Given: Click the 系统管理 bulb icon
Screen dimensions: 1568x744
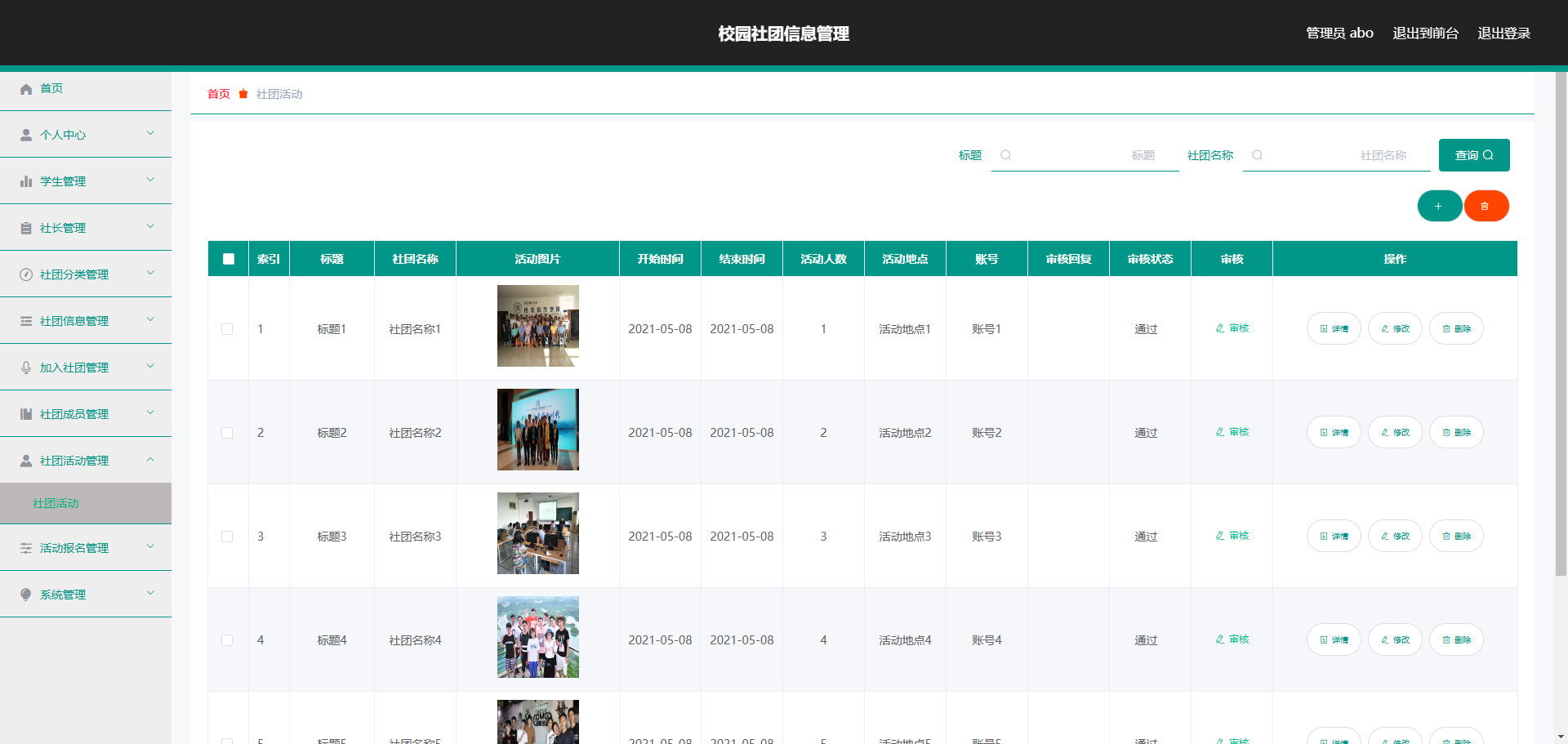Looking at the screenshot, I should (x=26, y=595).
